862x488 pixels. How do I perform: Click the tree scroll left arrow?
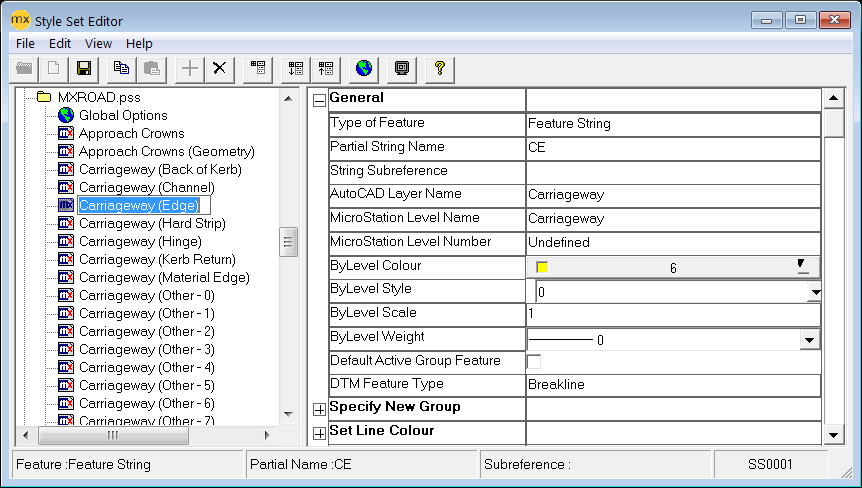(25, 435)
